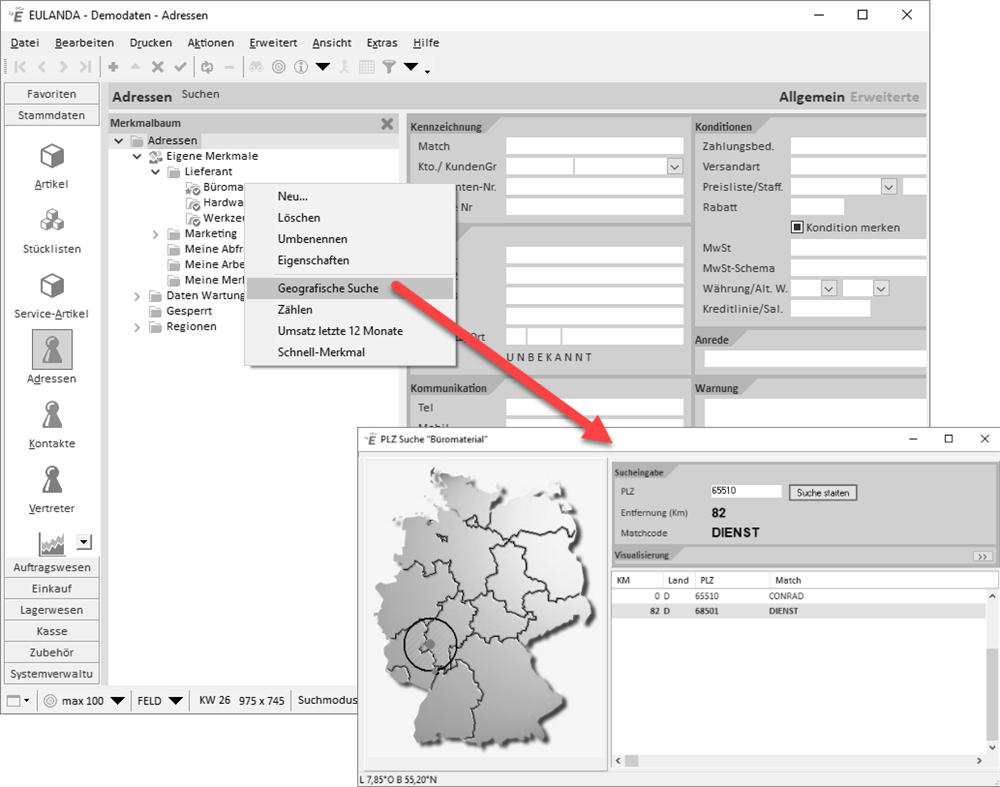Open Vertreter in the sidebar

tap(52, 490)
